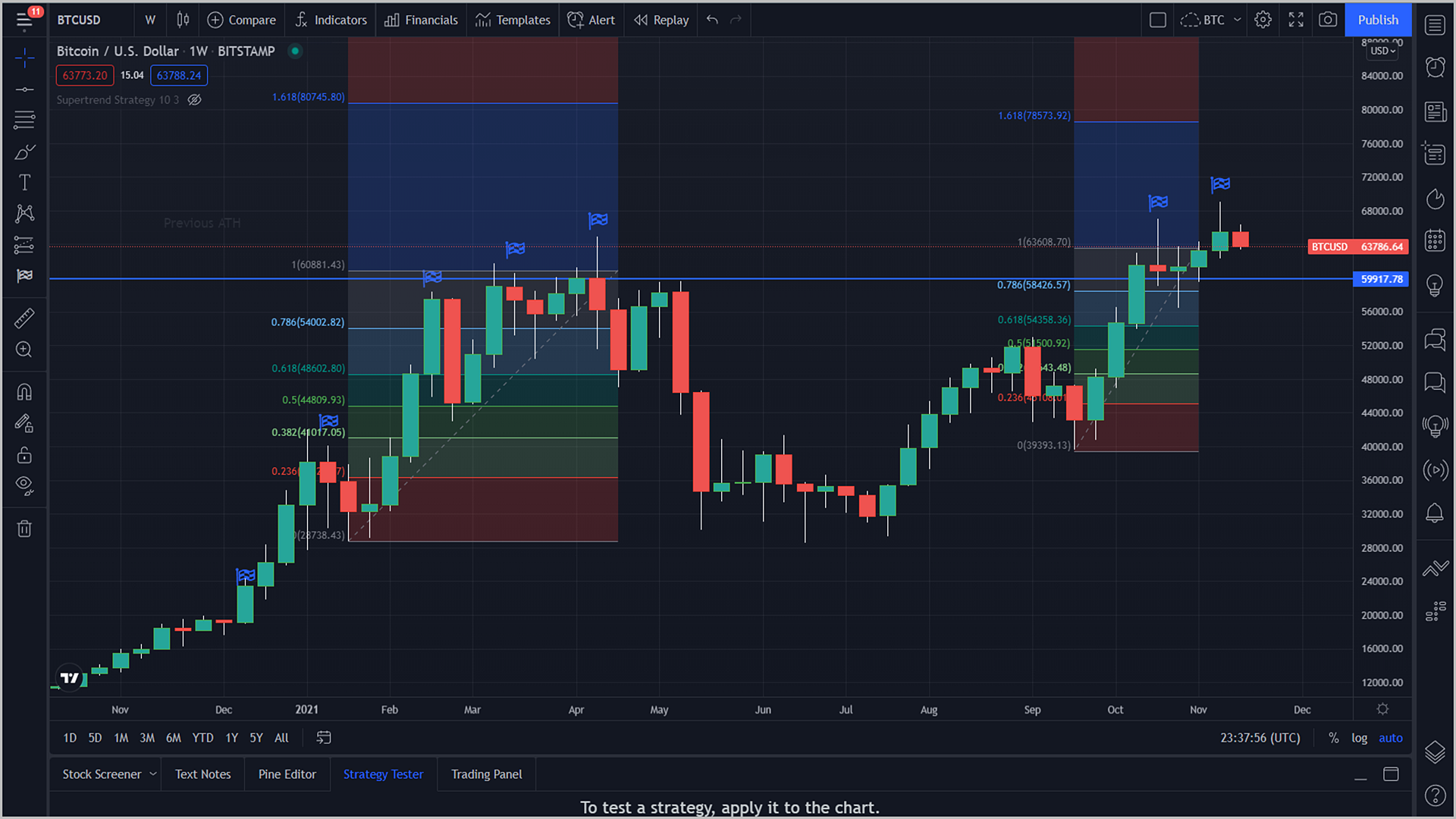Select the 1Y time range
Image resolution: width=1456 pixels, height=819 pixels.
click(x=231, y=738)
